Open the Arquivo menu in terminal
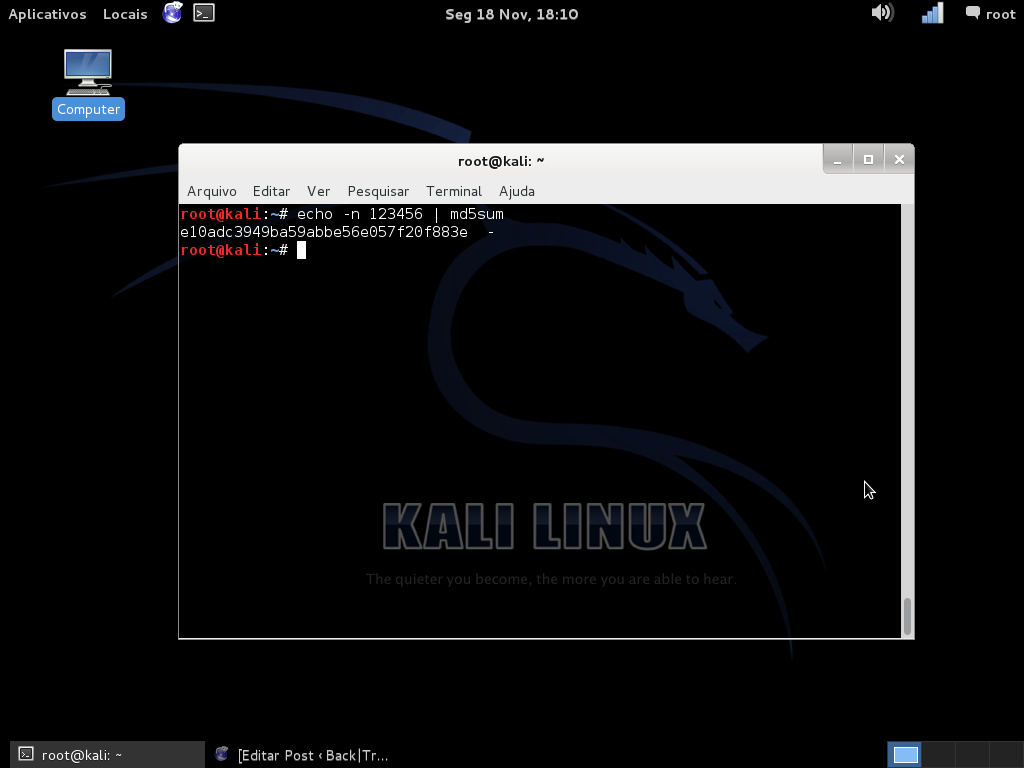Image resolution: width=1024 pixels, height=768 pixels. pyautogui.click(x=212, y=191)
